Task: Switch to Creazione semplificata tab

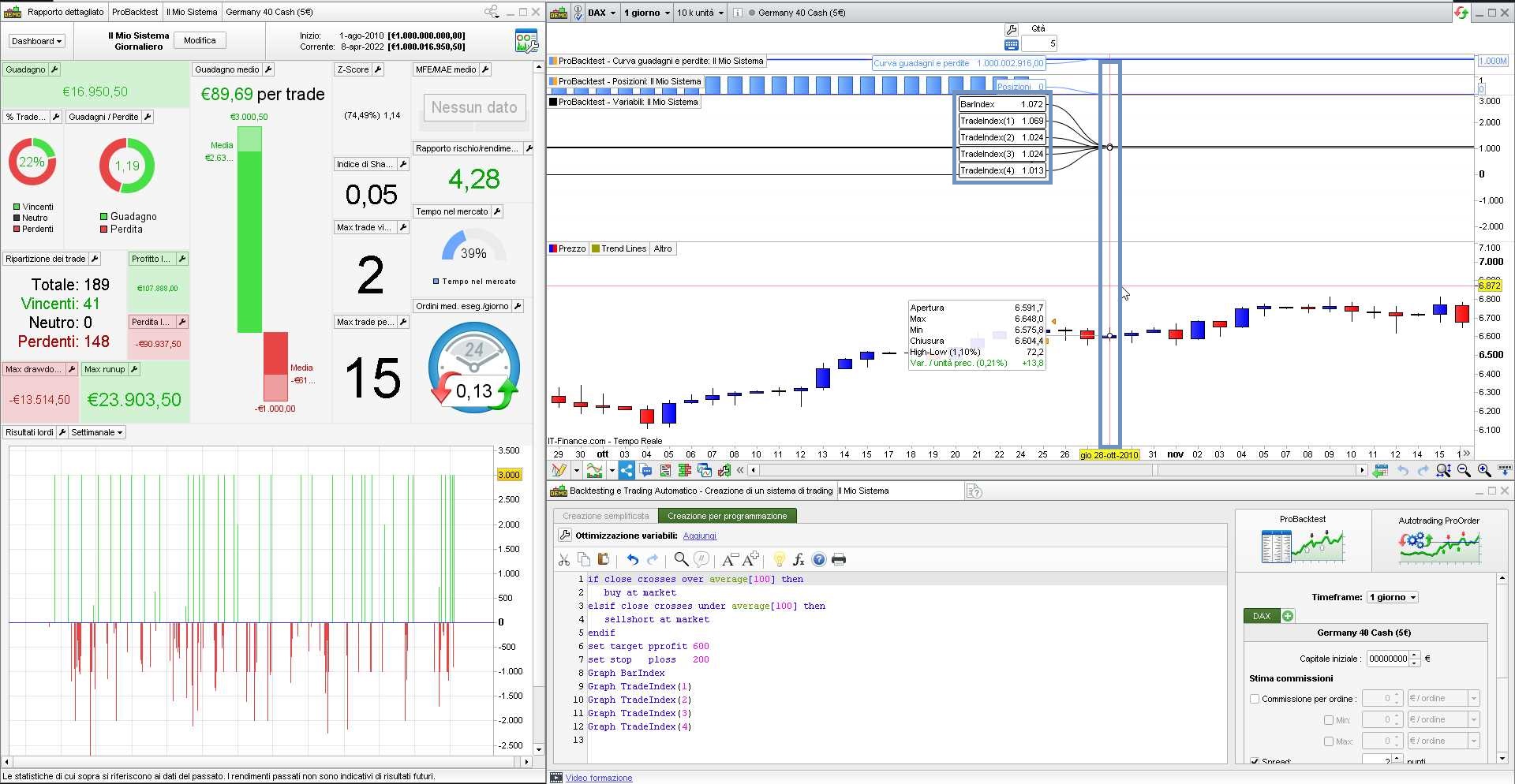Action: point(605,516)
